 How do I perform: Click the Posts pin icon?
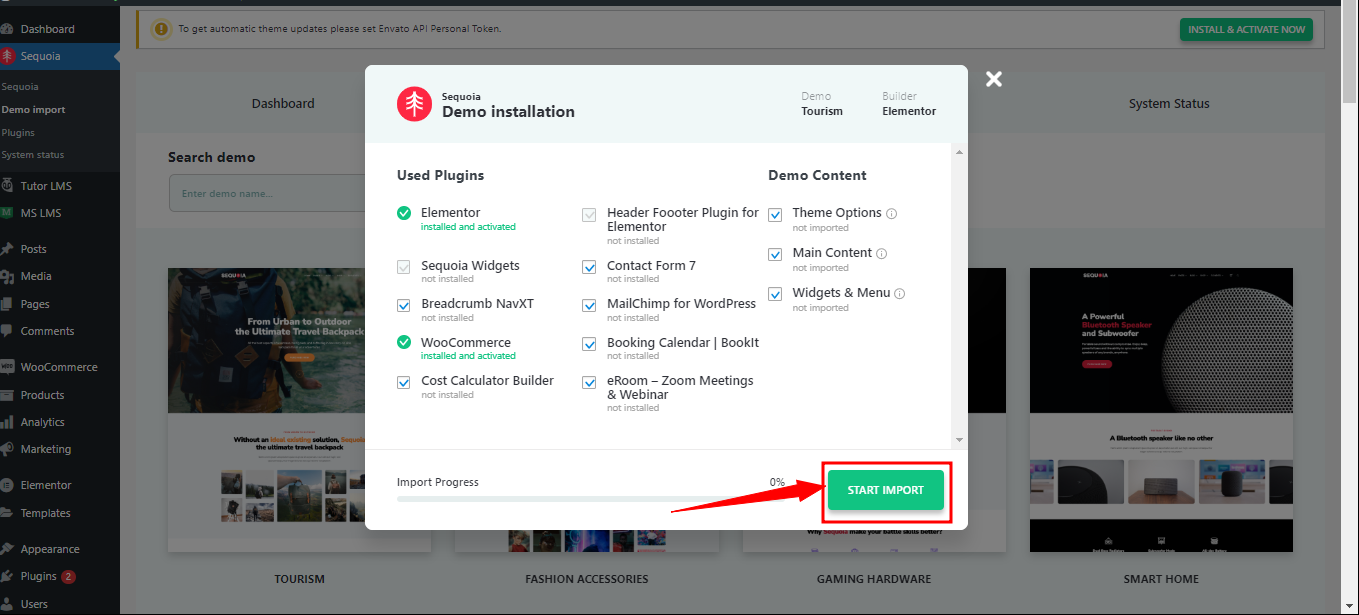[8, 249]
